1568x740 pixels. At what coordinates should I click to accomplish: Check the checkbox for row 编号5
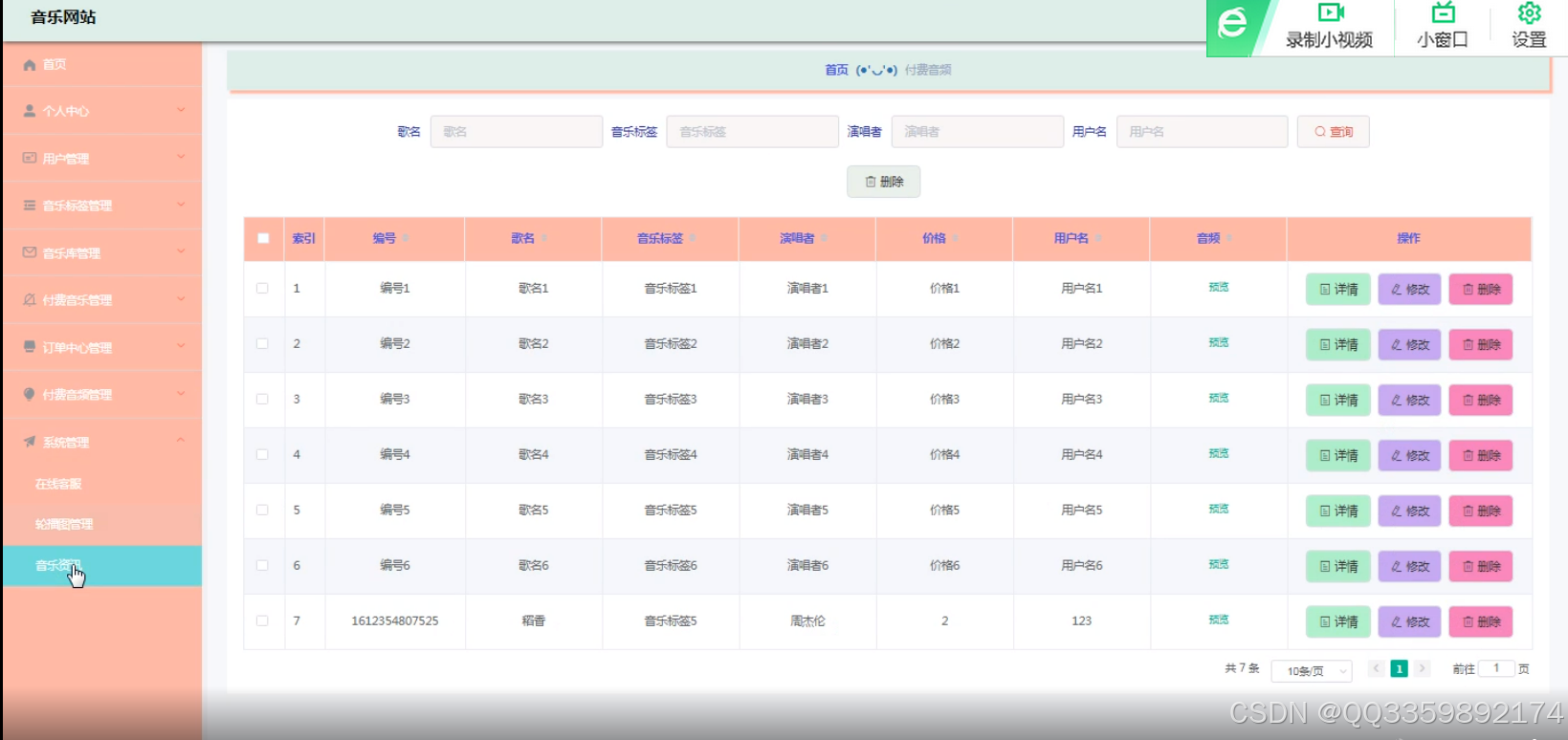[262, 510]
